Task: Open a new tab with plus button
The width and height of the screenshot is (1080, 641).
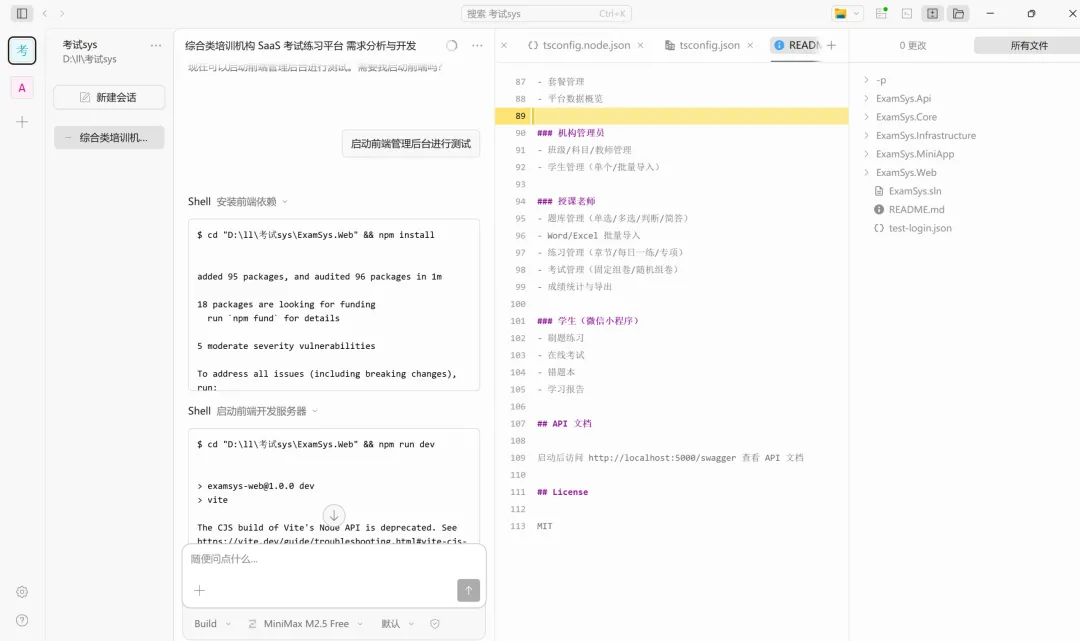Action: coord(831,45)
